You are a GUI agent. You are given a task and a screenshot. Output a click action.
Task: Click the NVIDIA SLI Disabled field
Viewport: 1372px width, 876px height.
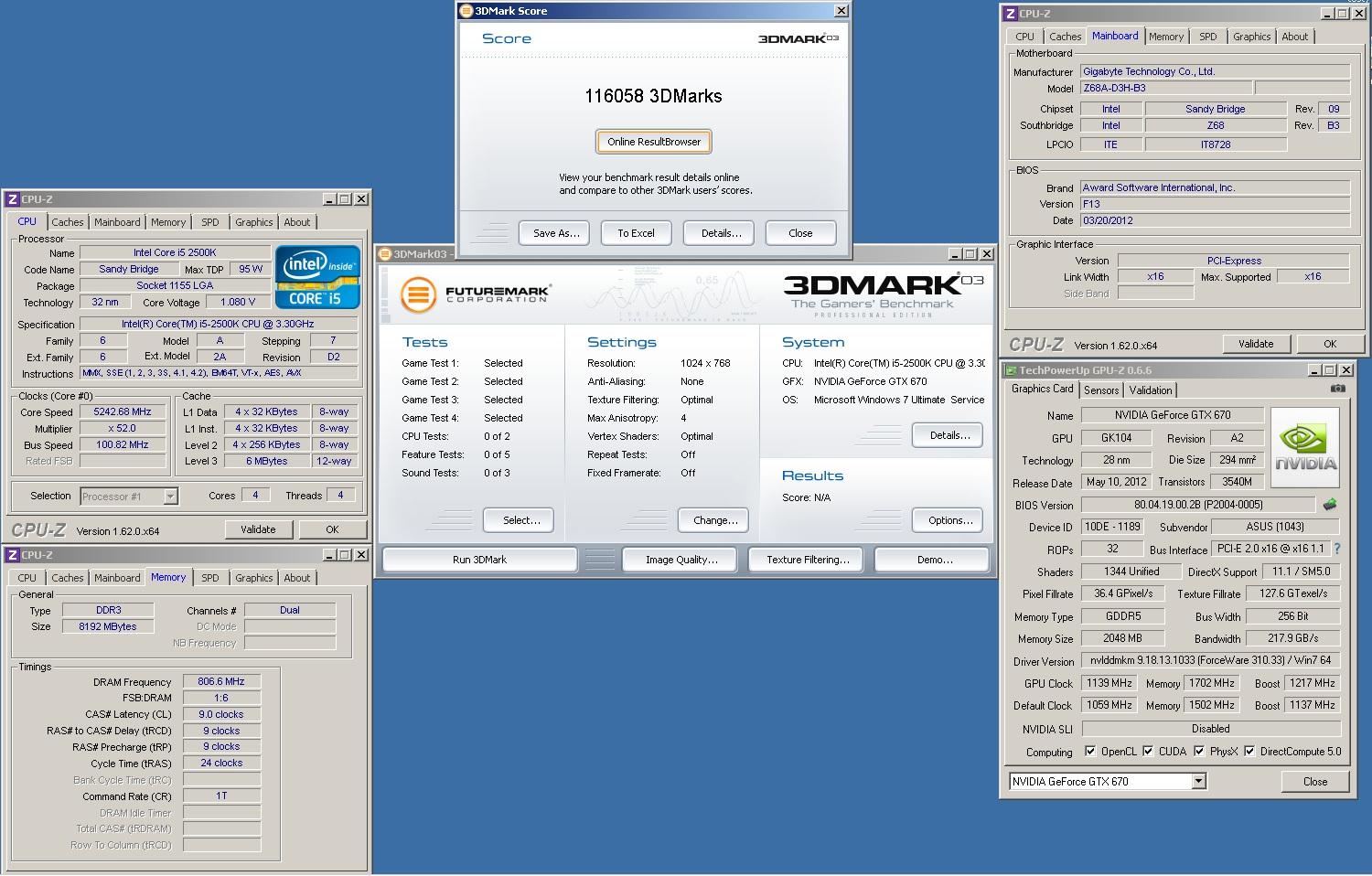point(1211,729)
